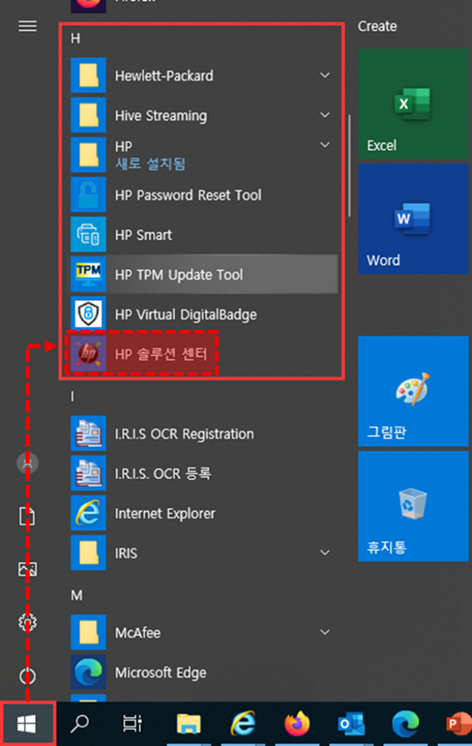Open the Word tile
Screen dimensions: 472x746
pos(413,219)
